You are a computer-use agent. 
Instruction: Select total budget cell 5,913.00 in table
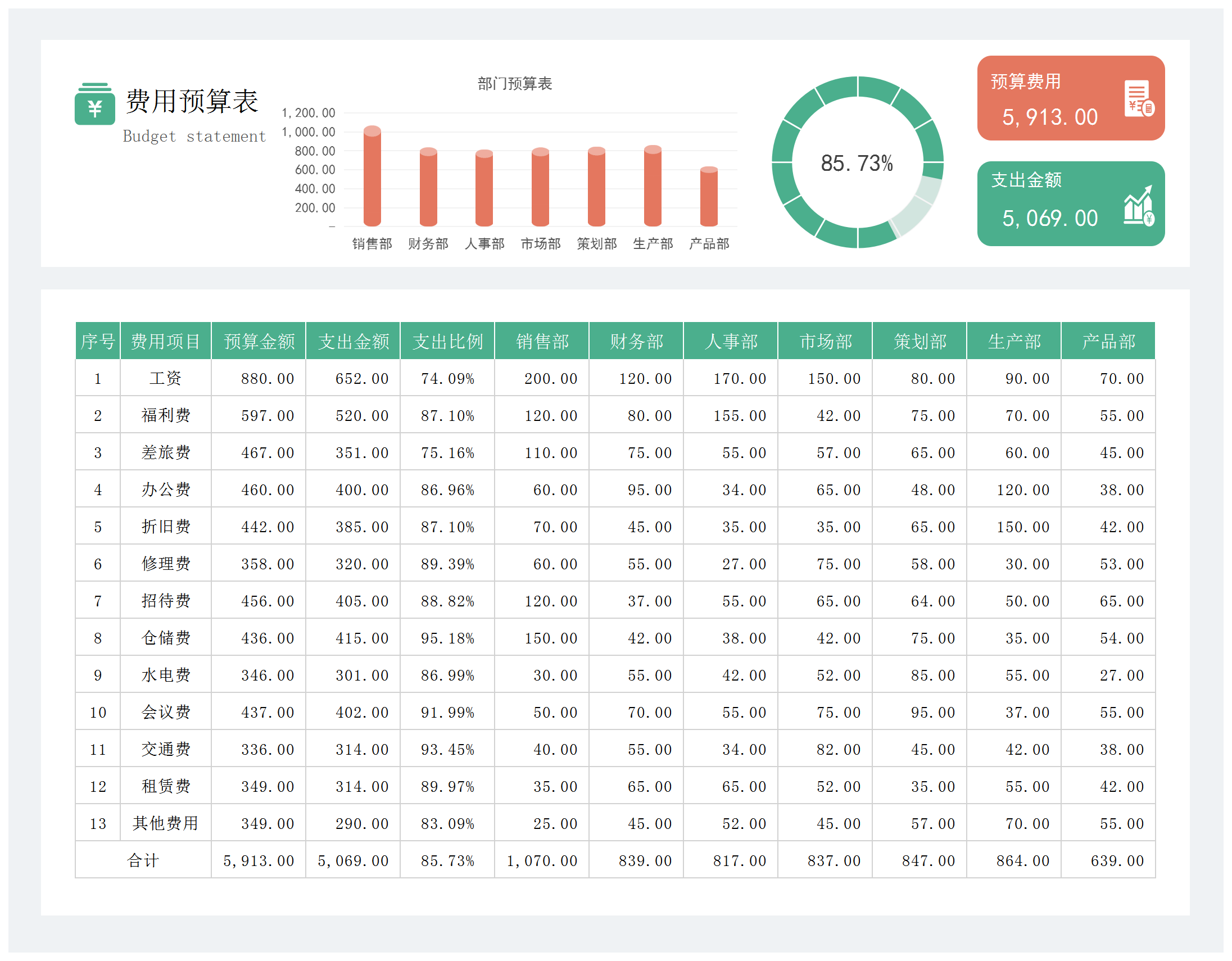pos(259,860)
